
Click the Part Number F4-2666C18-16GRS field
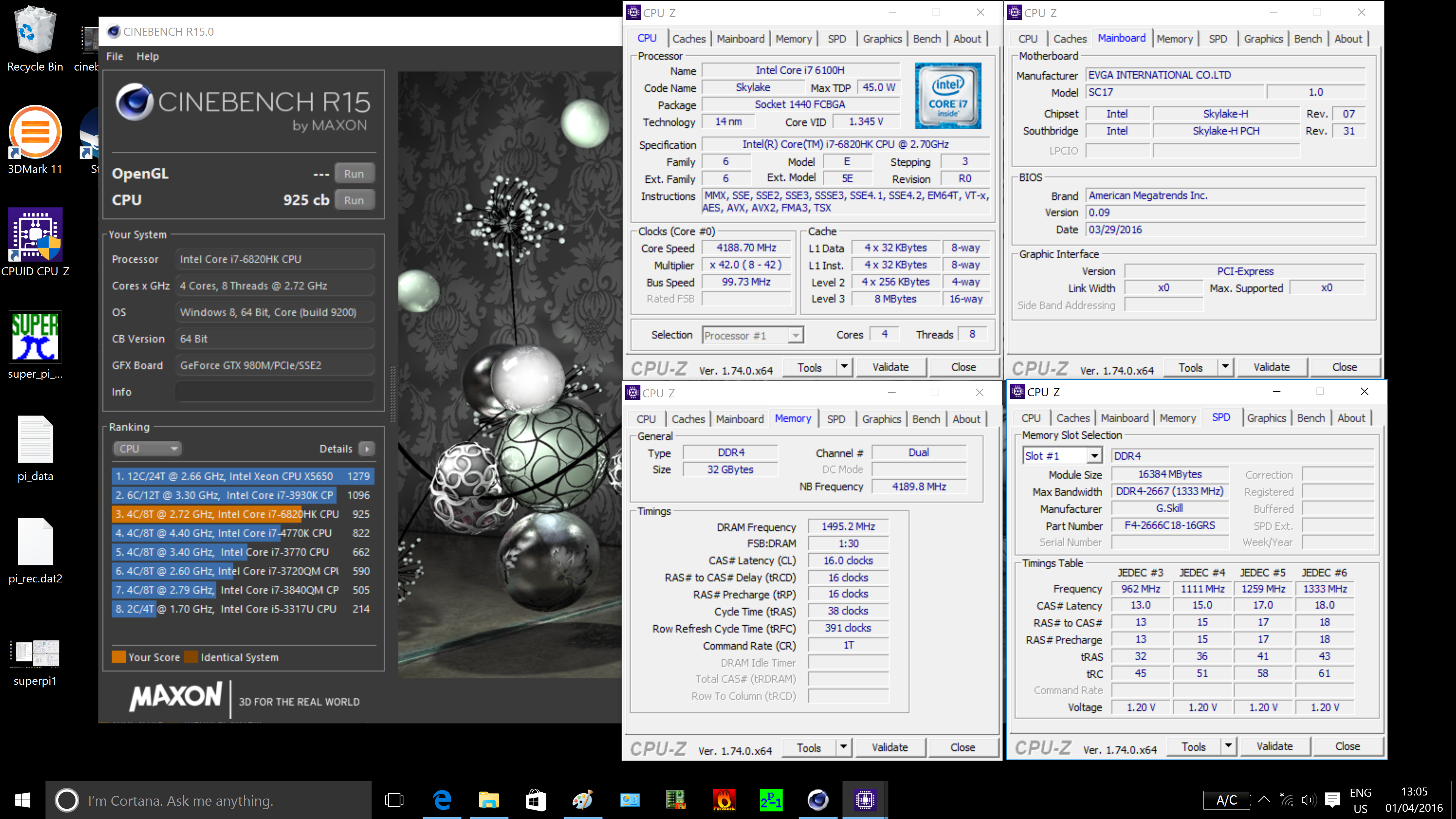click(x=1169, y=525)
